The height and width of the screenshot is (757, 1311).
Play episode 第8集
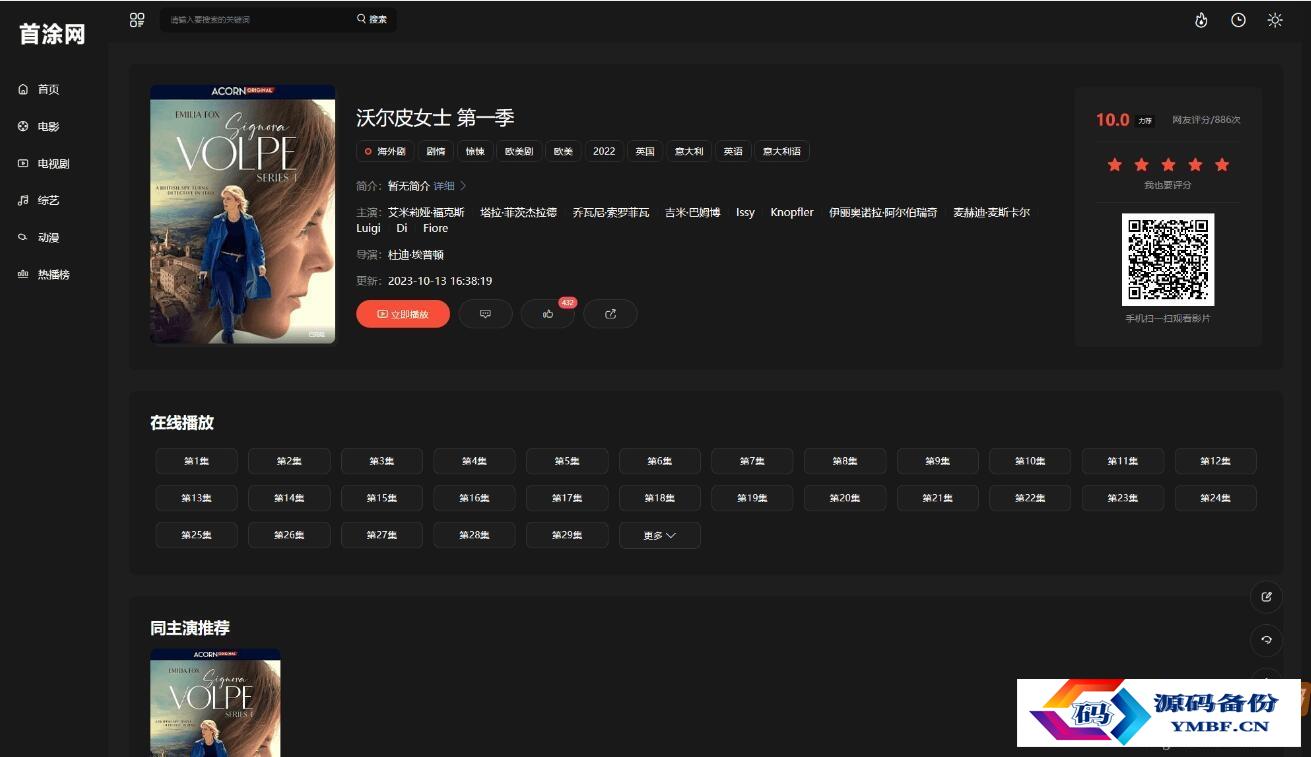(x=845, y=461)
